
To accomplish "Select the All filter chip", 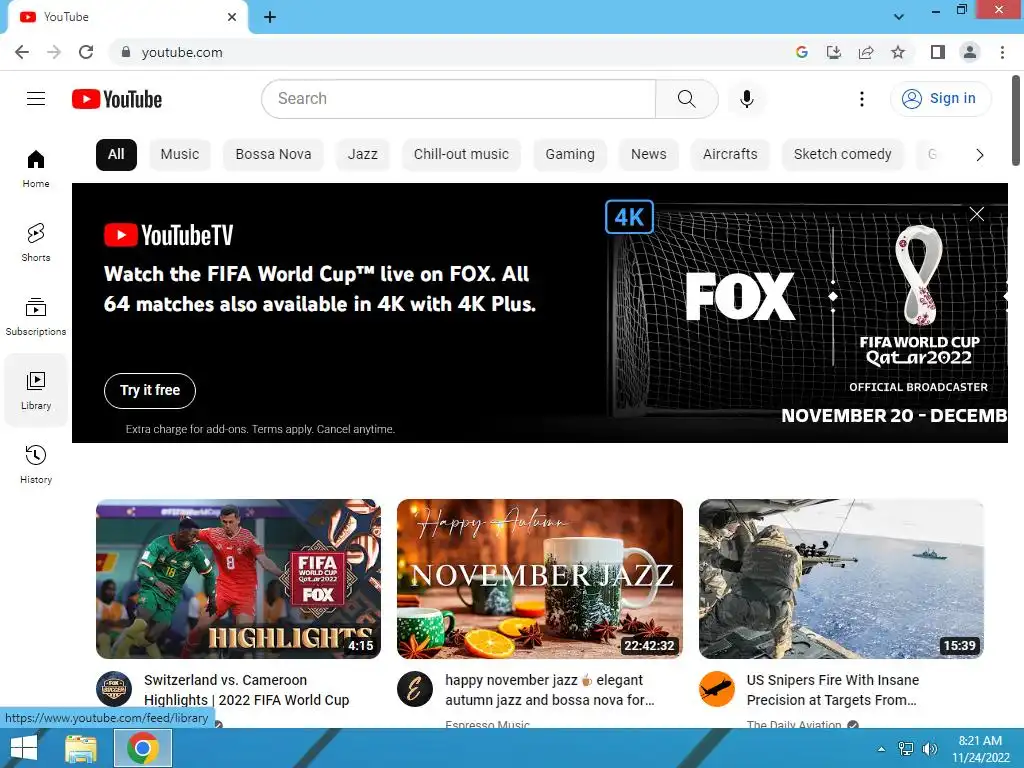I will 116,155.
